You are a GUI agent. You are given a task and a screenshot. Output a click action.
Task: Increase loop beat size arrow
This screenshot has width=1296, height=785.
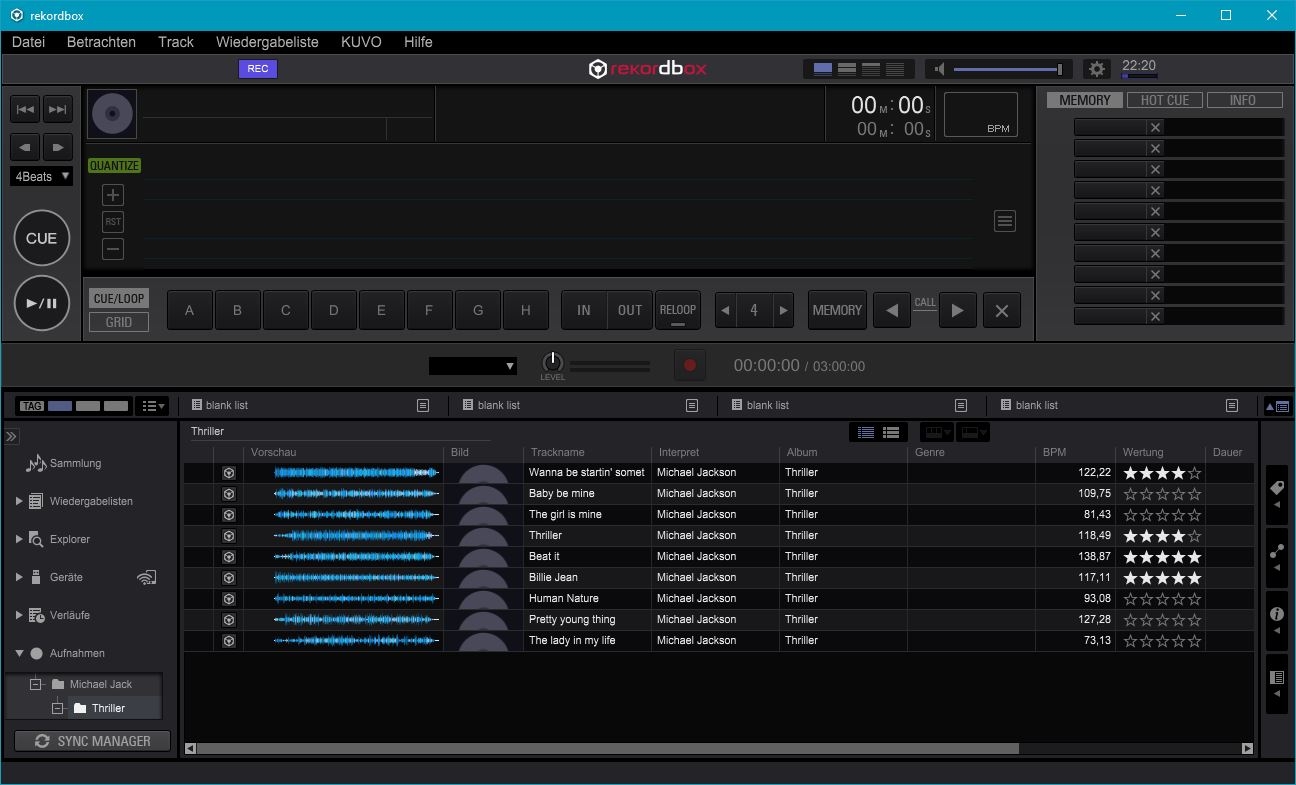pos(784,310)
